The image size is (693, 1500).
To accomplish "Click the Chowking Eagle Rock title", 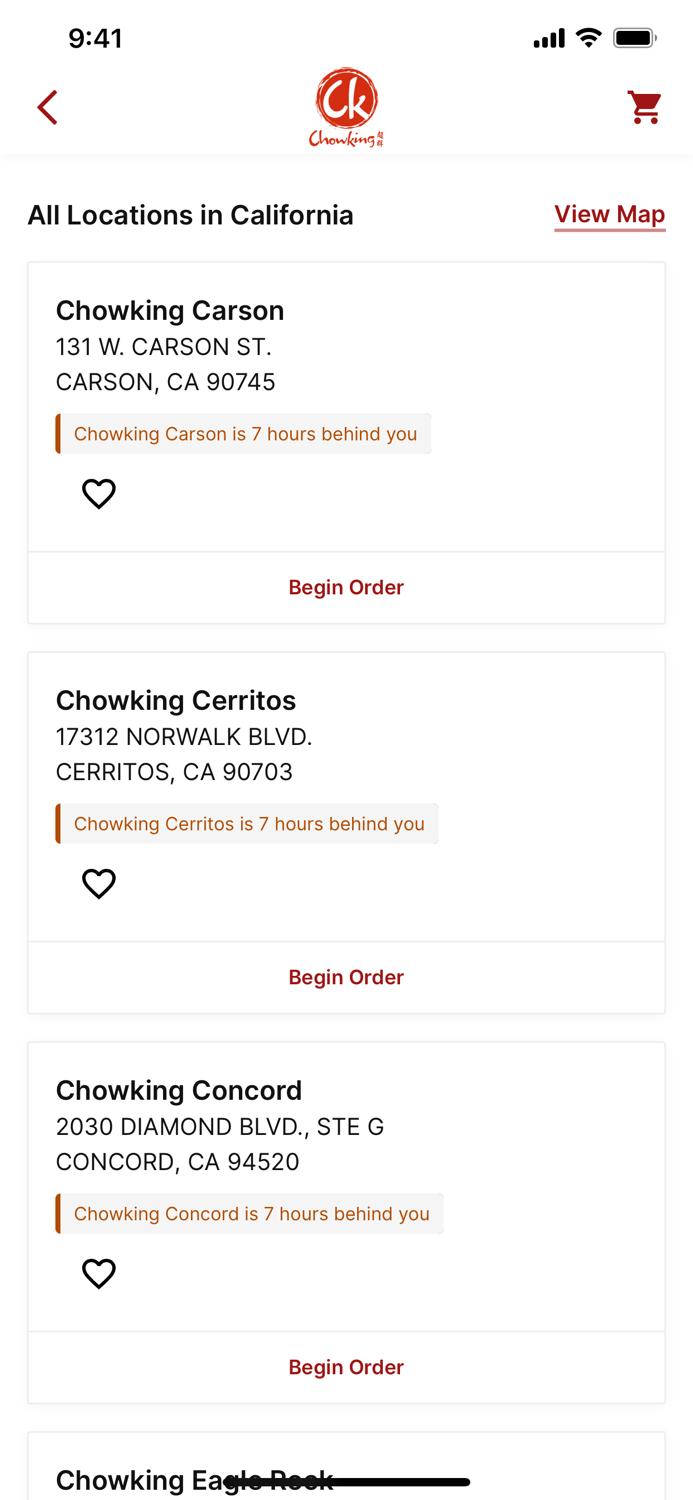I will click(195, 1480).
